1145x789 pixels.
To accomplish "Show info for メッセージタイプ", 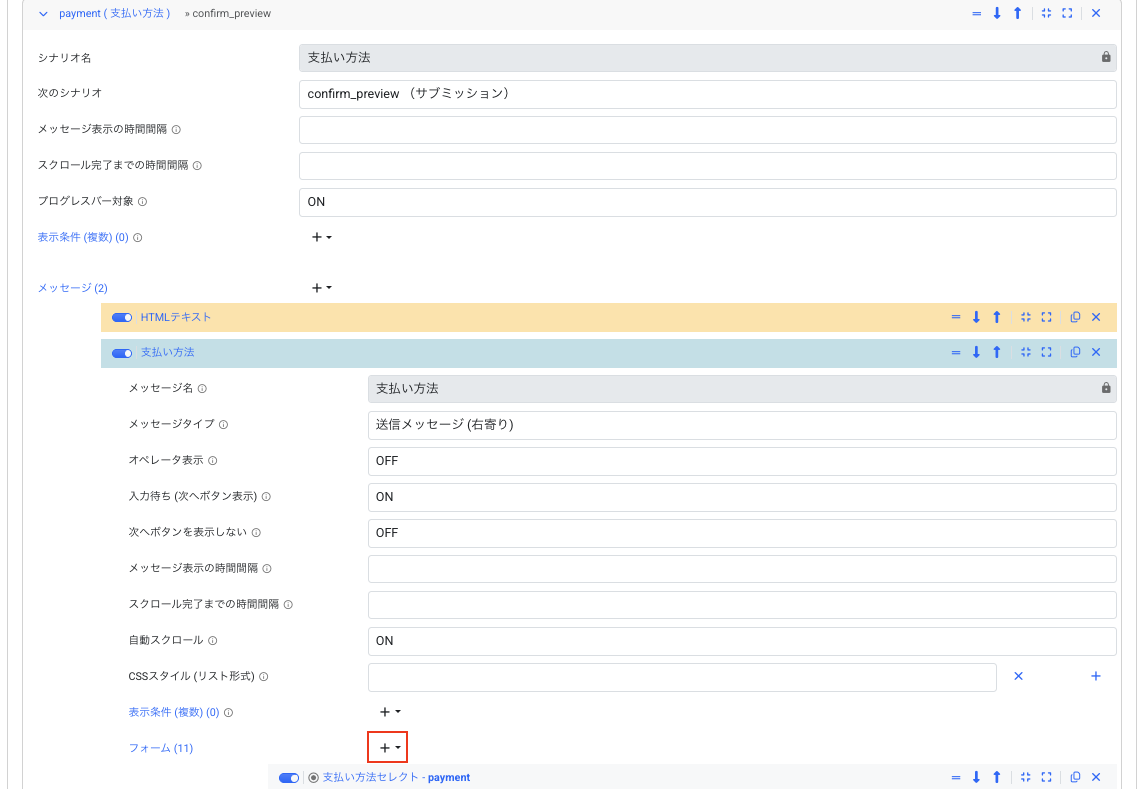I will point(223,424).
